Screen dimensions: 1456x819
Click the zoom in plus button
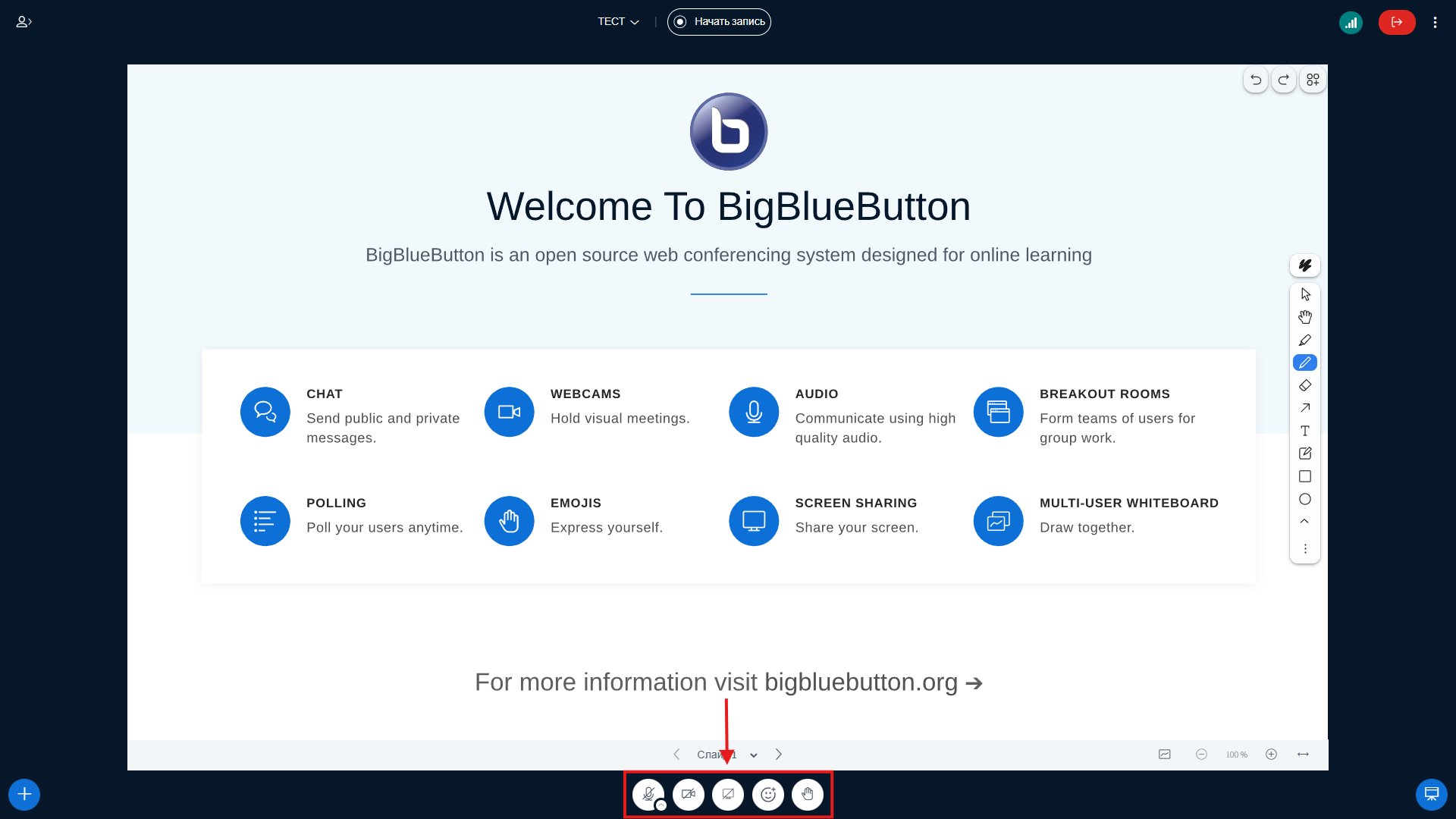click(1271, 755)
